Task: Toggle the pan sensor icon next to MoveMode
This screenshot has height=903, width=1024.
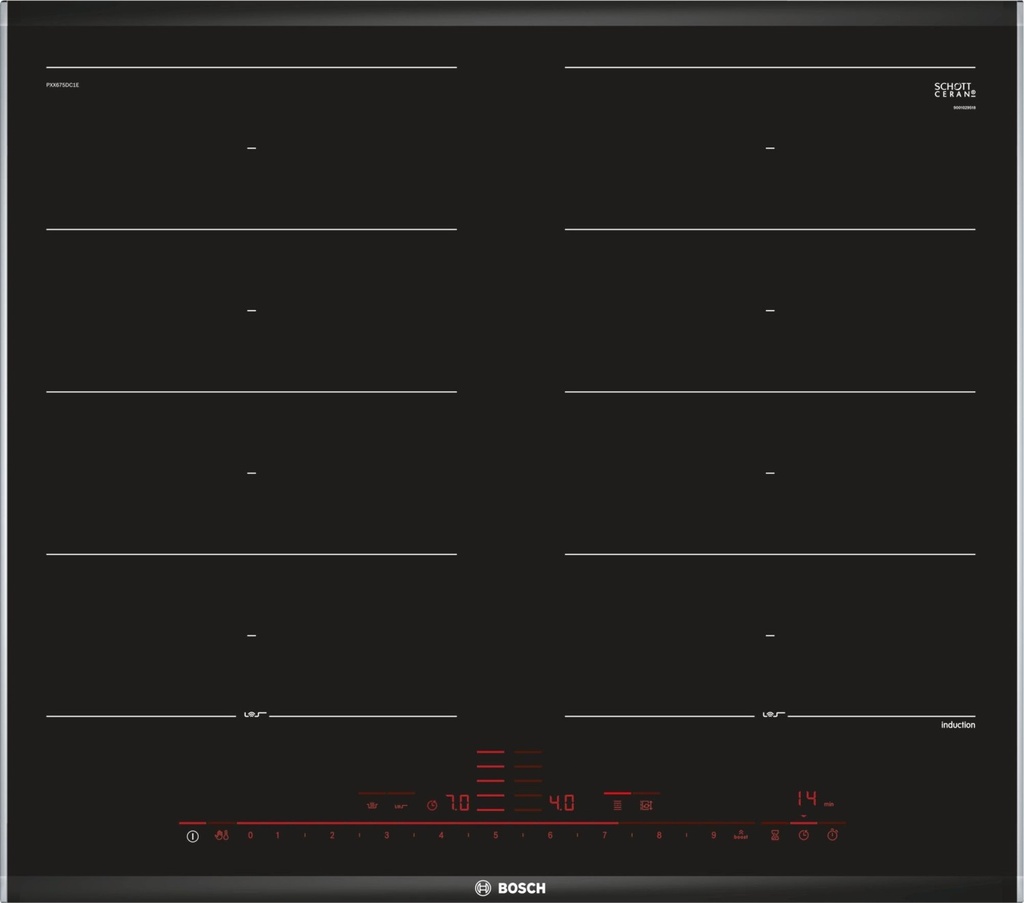Action: 646,804
